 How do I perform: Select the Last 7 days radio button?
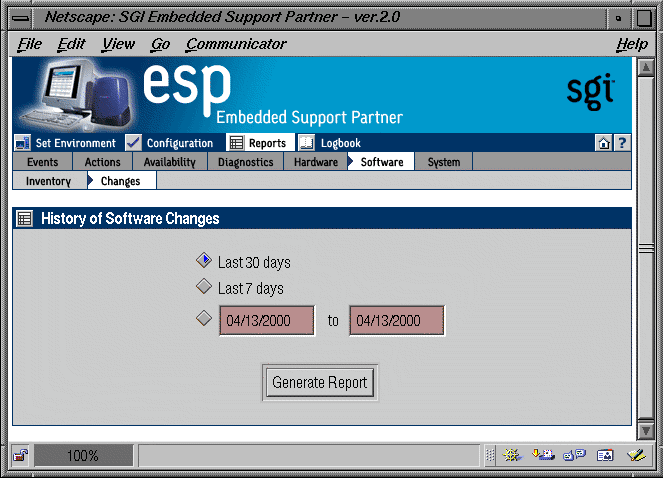click(x=204, y=286)
